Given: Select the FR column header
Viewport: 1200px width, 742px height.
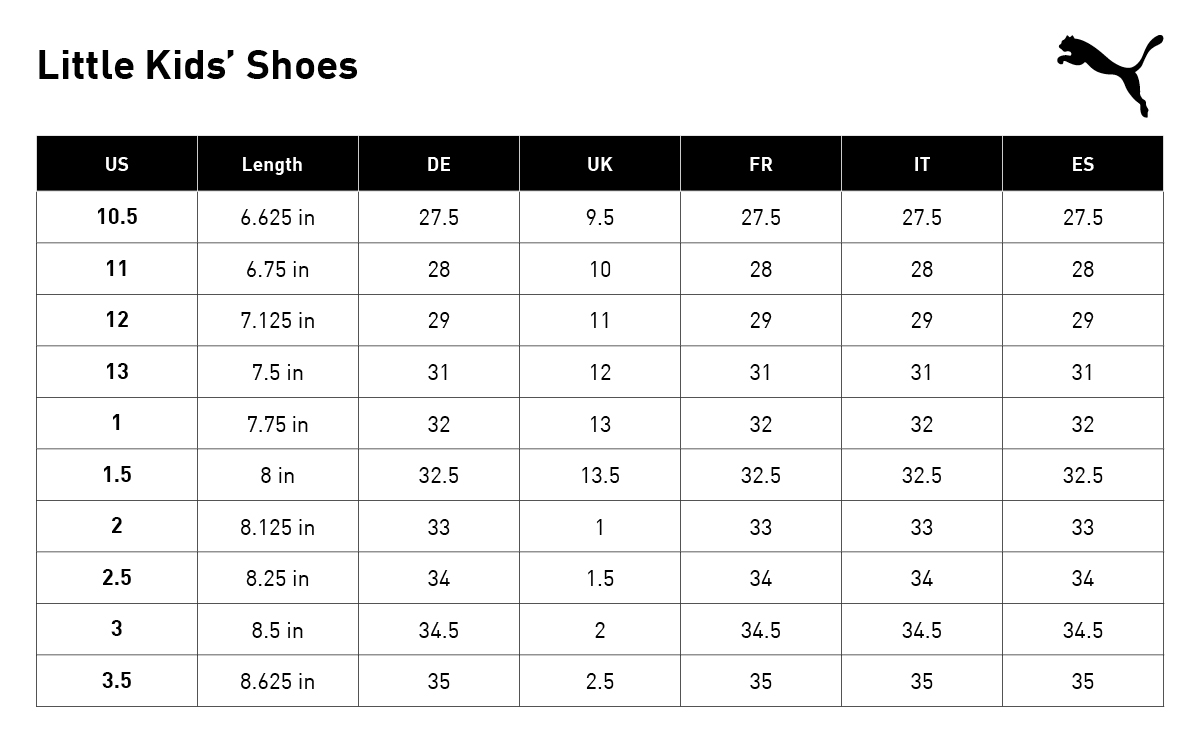Looking at the screenshot, I should (761, 164).
